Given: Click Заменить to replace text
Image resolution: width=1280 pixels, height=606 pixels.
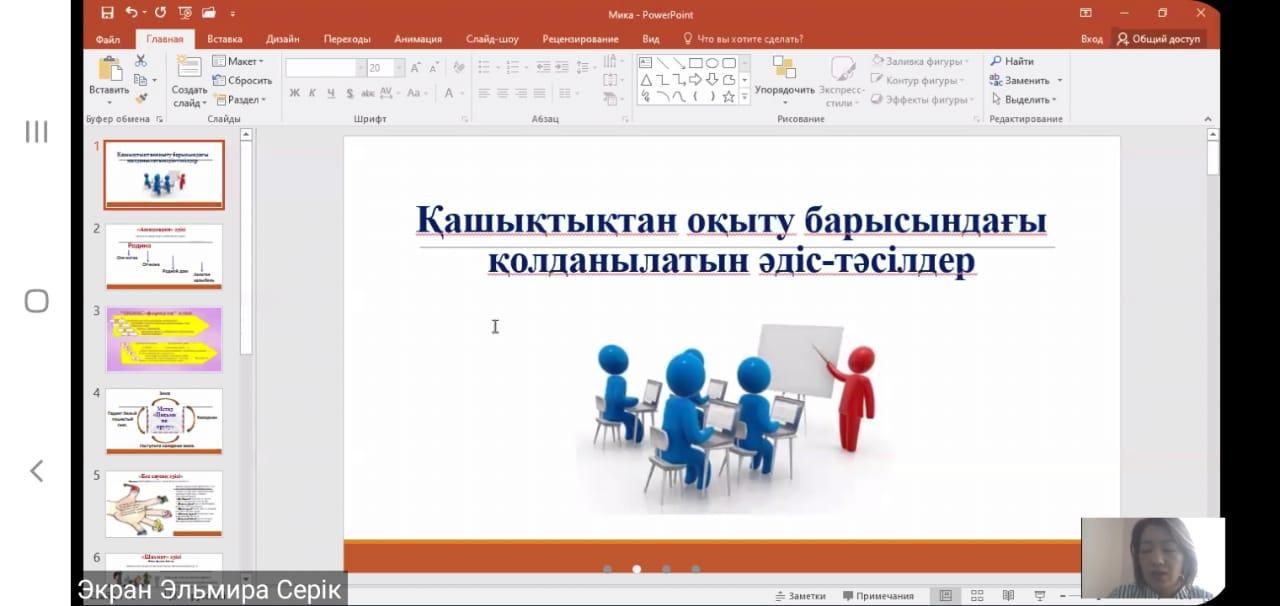Looking at the screenshot, I should pos(1026,80).
